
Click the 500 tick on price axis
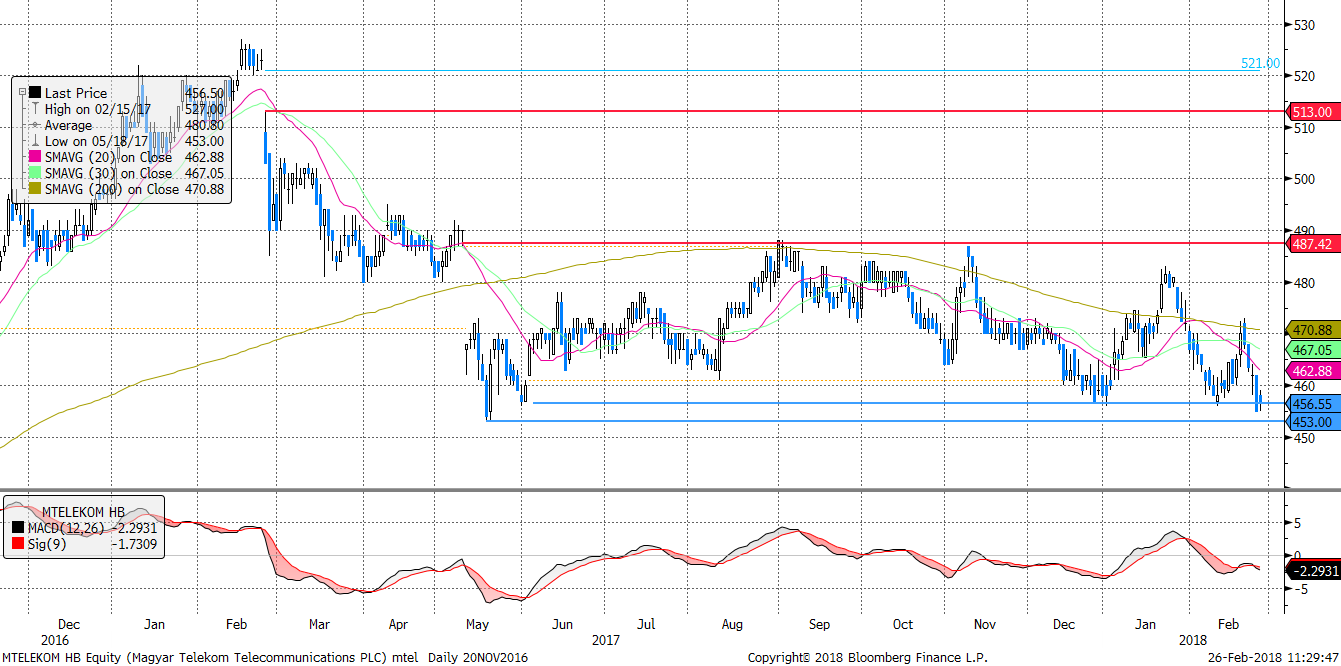pyautogui.click(x=1303, y=179)
